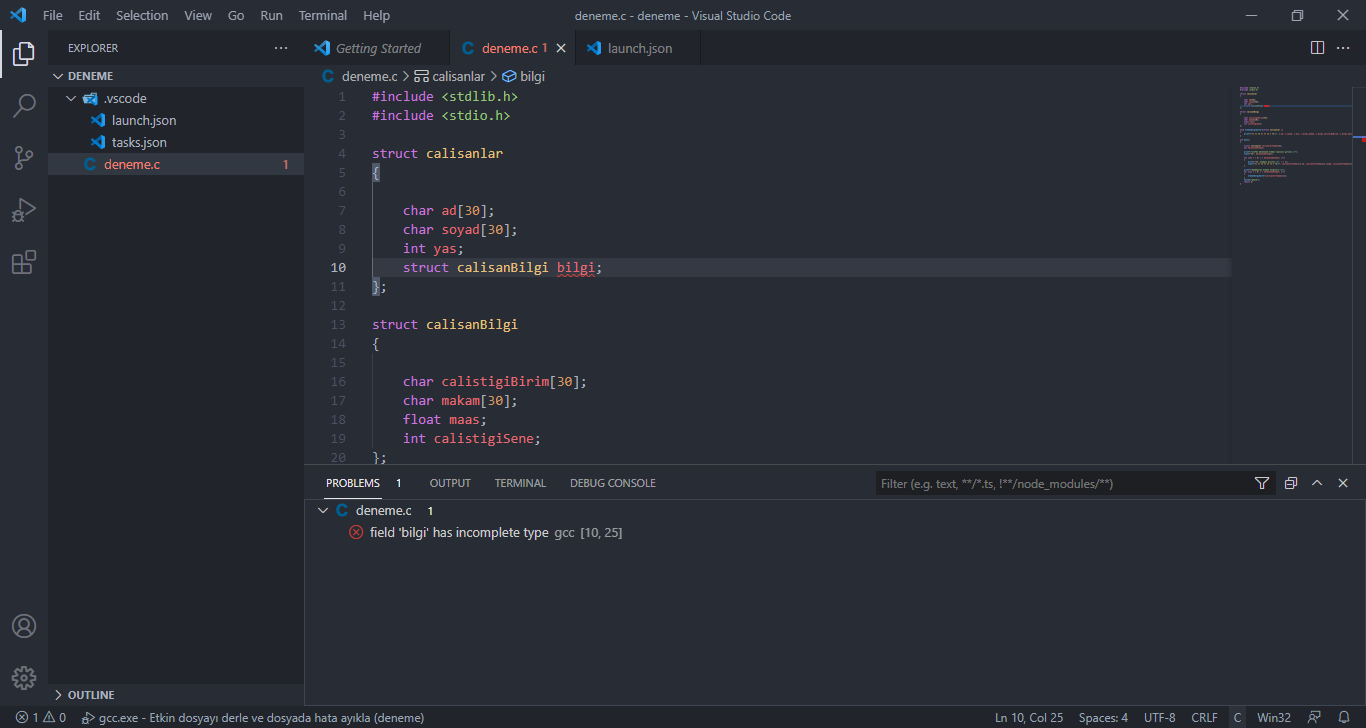Screen dimensions: 1366x728
Task: Open the File menu
Action: [x=53, y=15]
